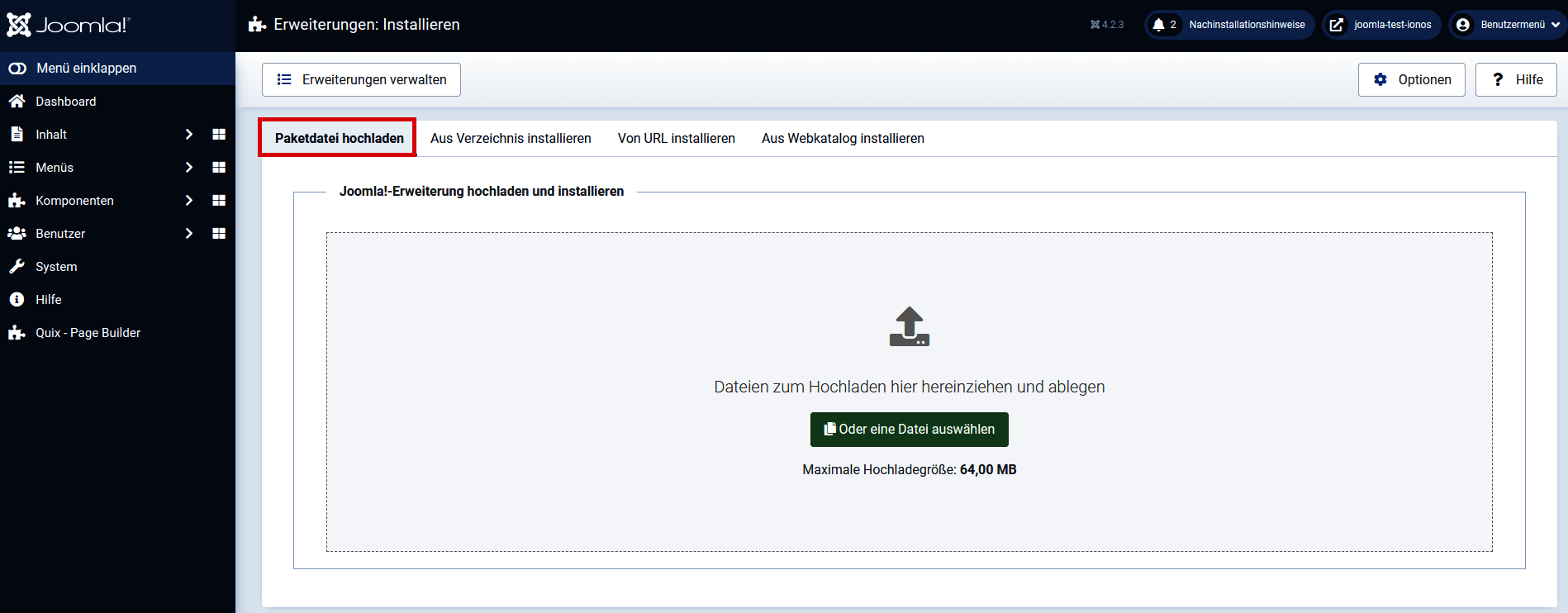Click the notification bell icon
1568x613 pixels.
1159,25
